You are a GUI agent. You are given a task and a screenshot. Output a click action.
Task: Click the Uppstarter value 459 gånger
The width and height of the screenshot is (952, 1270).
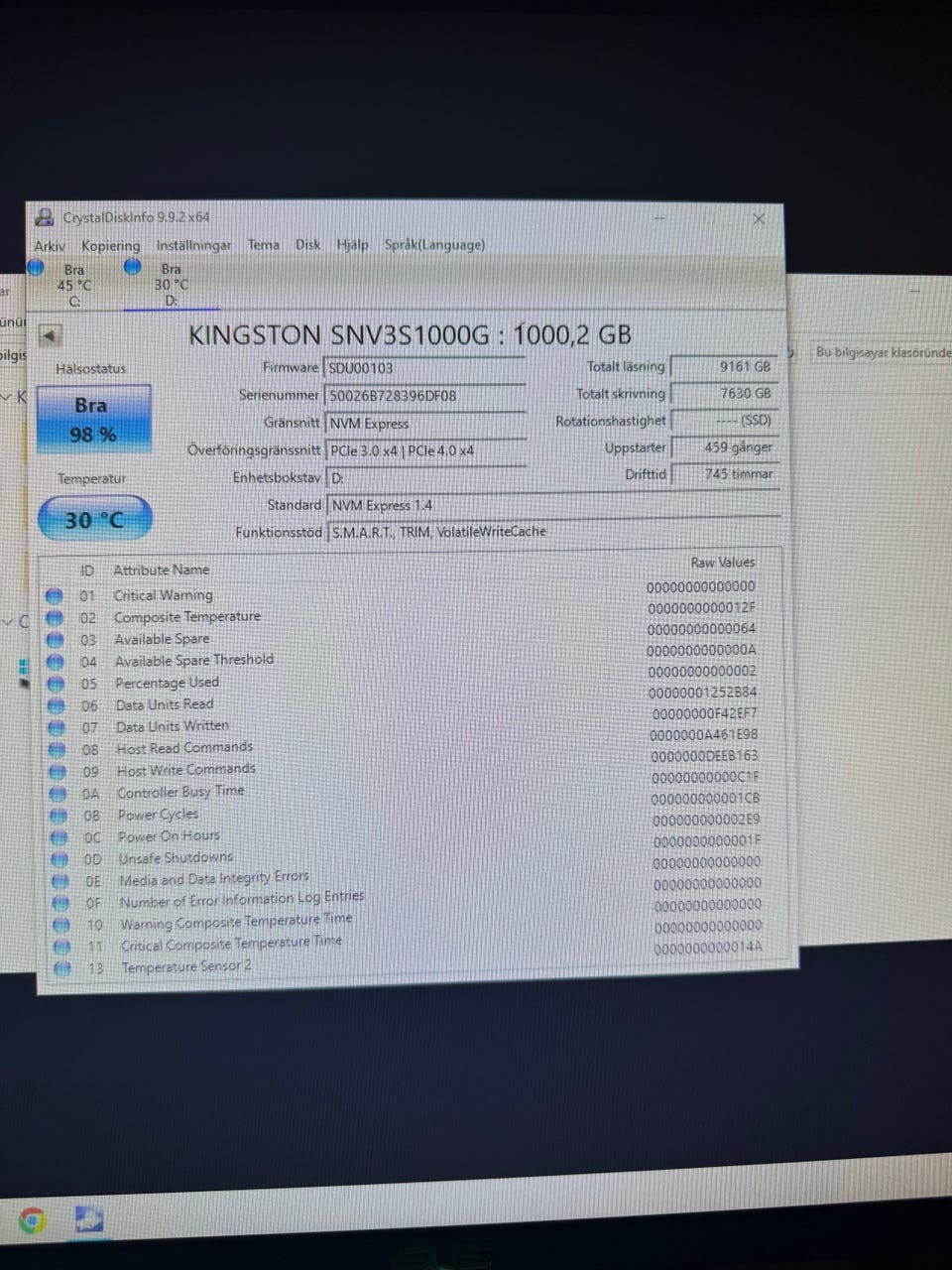724,447
